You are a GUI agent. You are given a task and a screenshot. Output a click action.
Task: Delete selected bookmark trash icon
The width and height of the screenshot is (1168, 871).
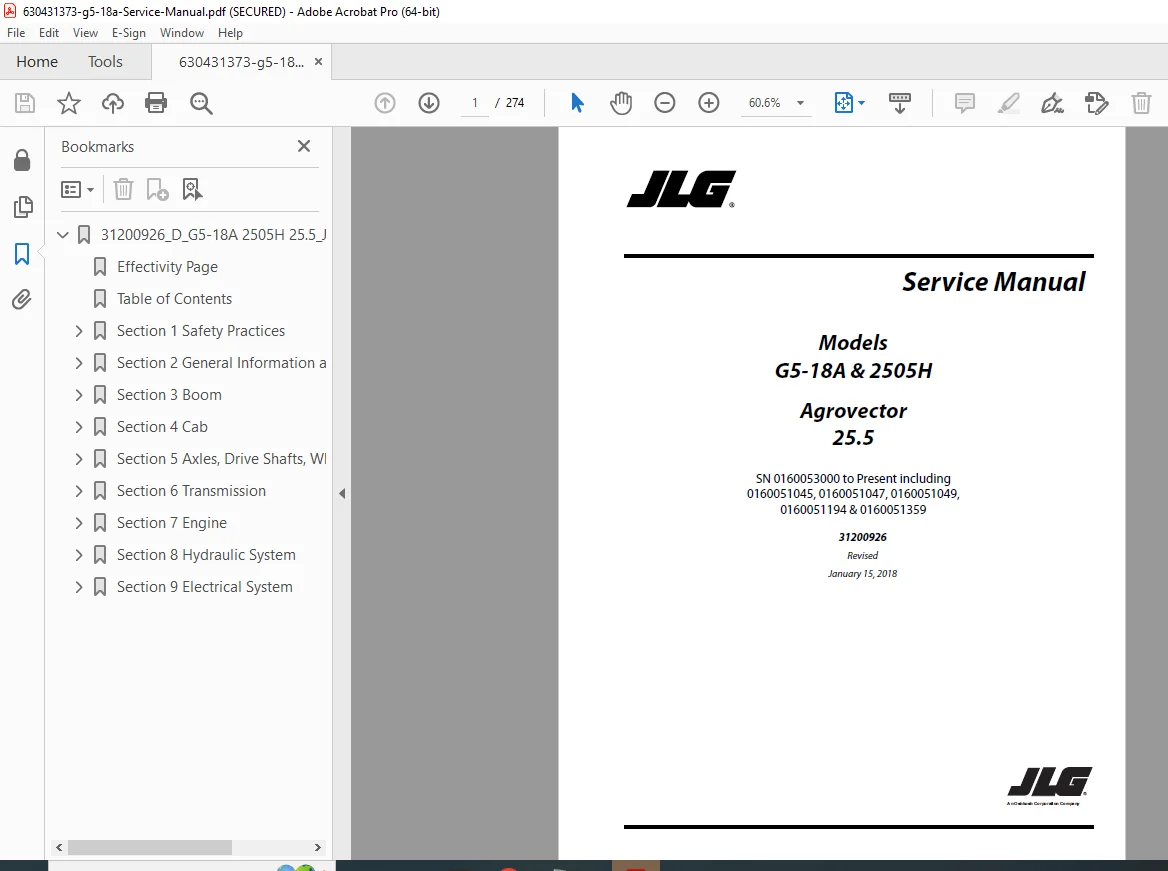[123, 189]
